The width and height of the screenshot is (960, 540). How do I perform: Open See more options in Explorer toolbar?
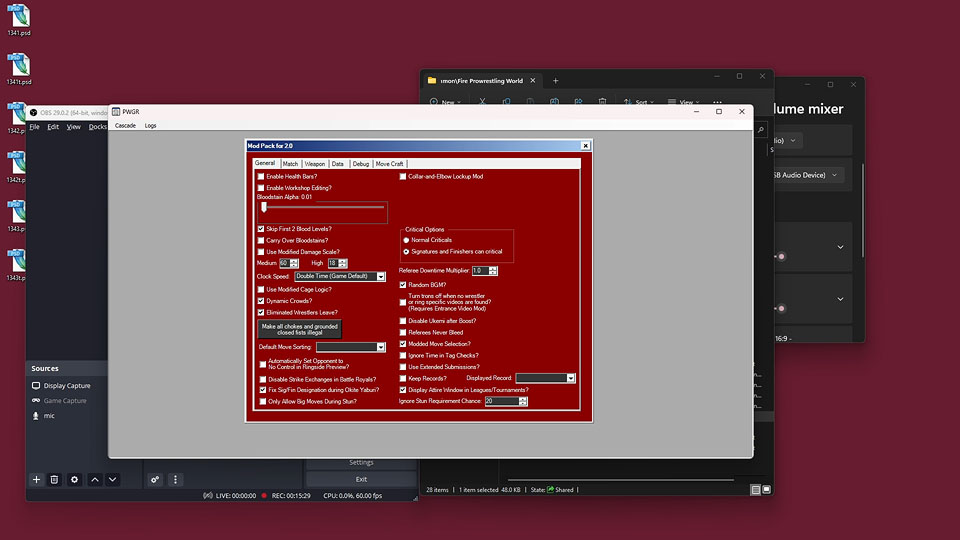pyautogui.click(x=718, y=102)
